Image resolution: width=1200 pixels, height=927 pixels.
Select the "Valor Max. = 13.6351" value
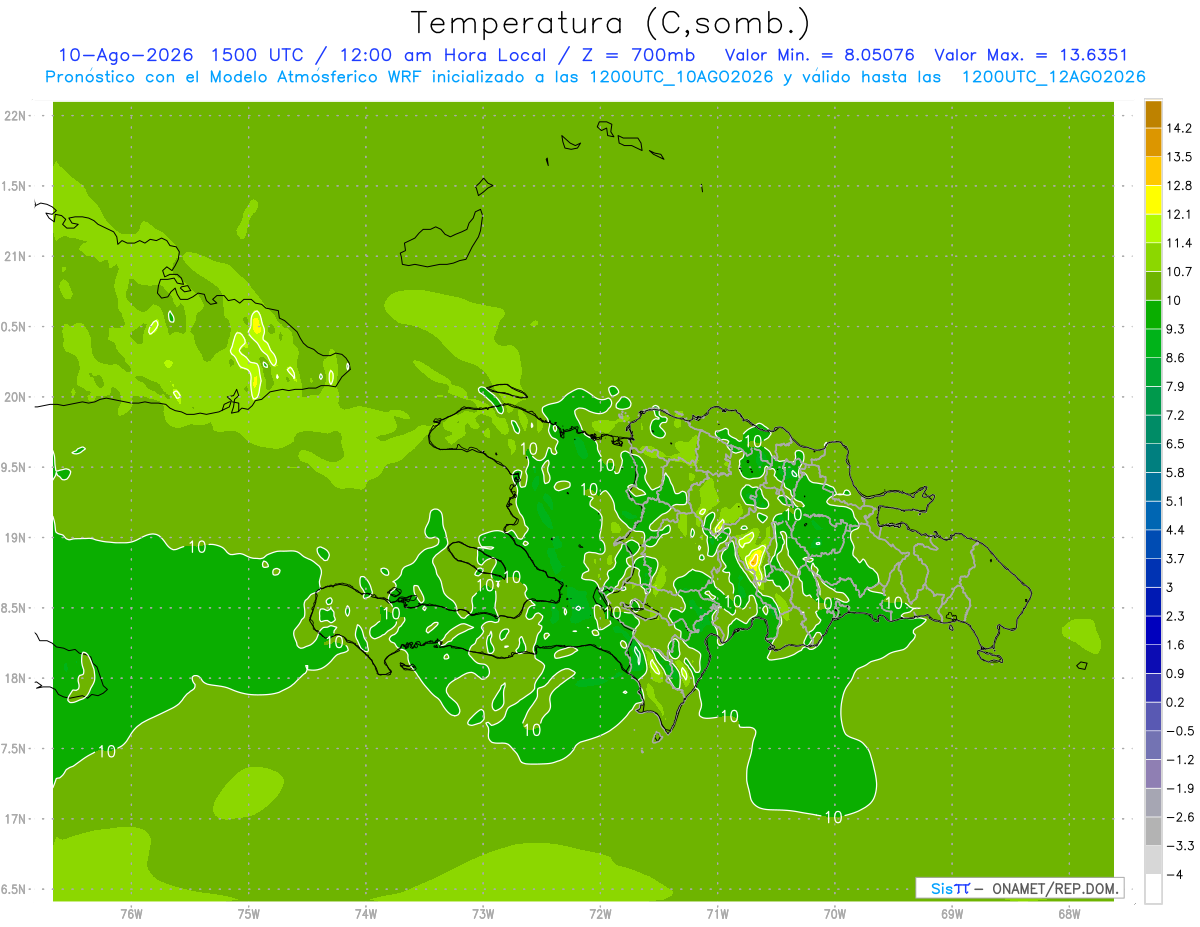pyautogui.click(x=1032, y=55)
